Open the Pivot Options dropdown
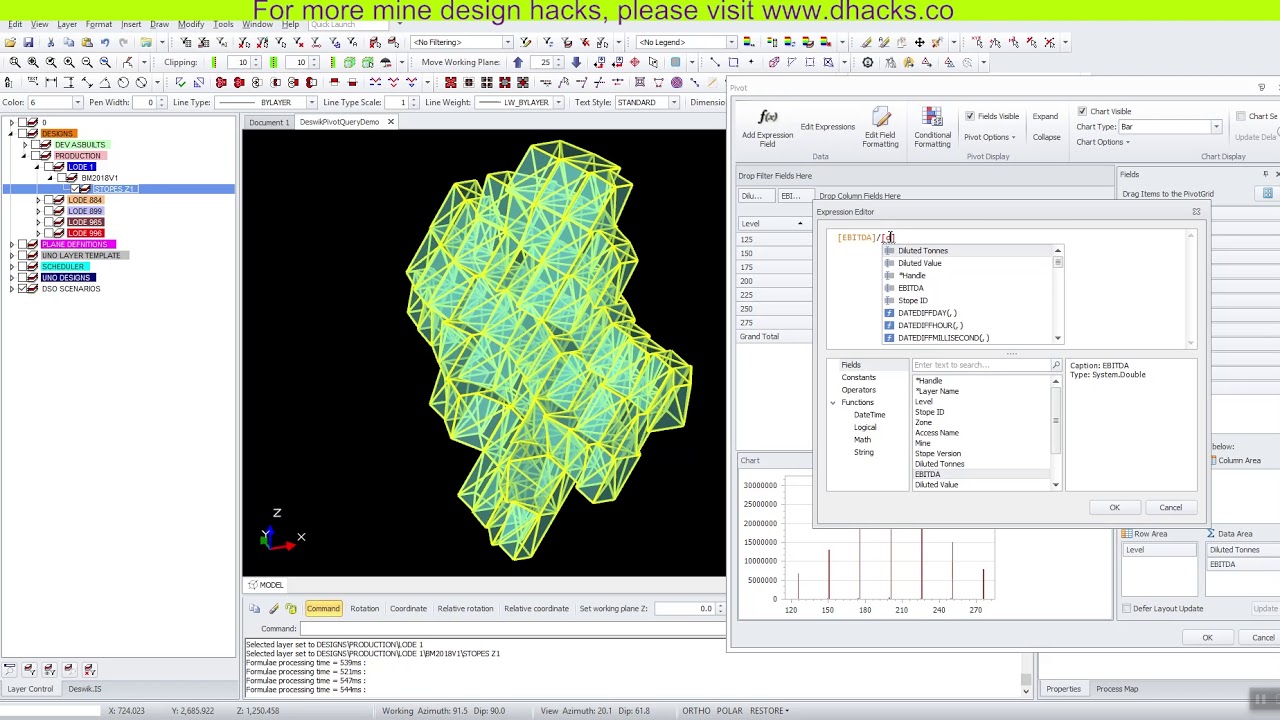The width and height of the screenshot is (1280, 720). pyautogui.click(x=989, y=137)
